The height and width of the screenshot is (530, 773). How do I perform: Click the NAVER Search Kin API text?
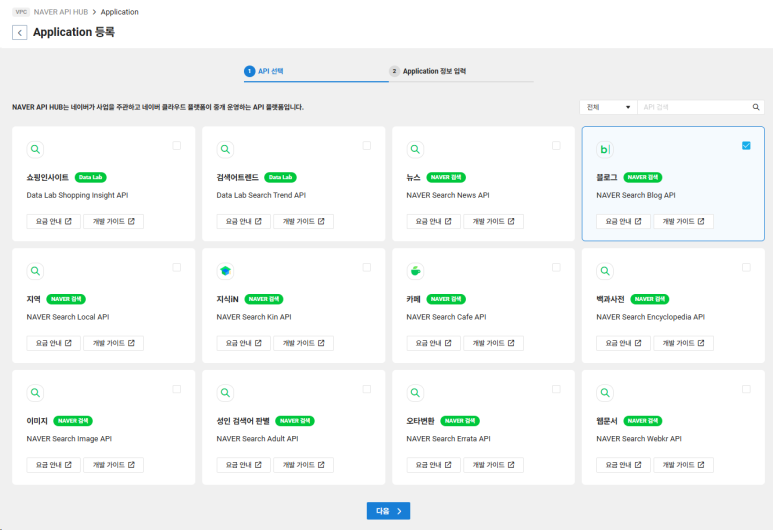254,317
